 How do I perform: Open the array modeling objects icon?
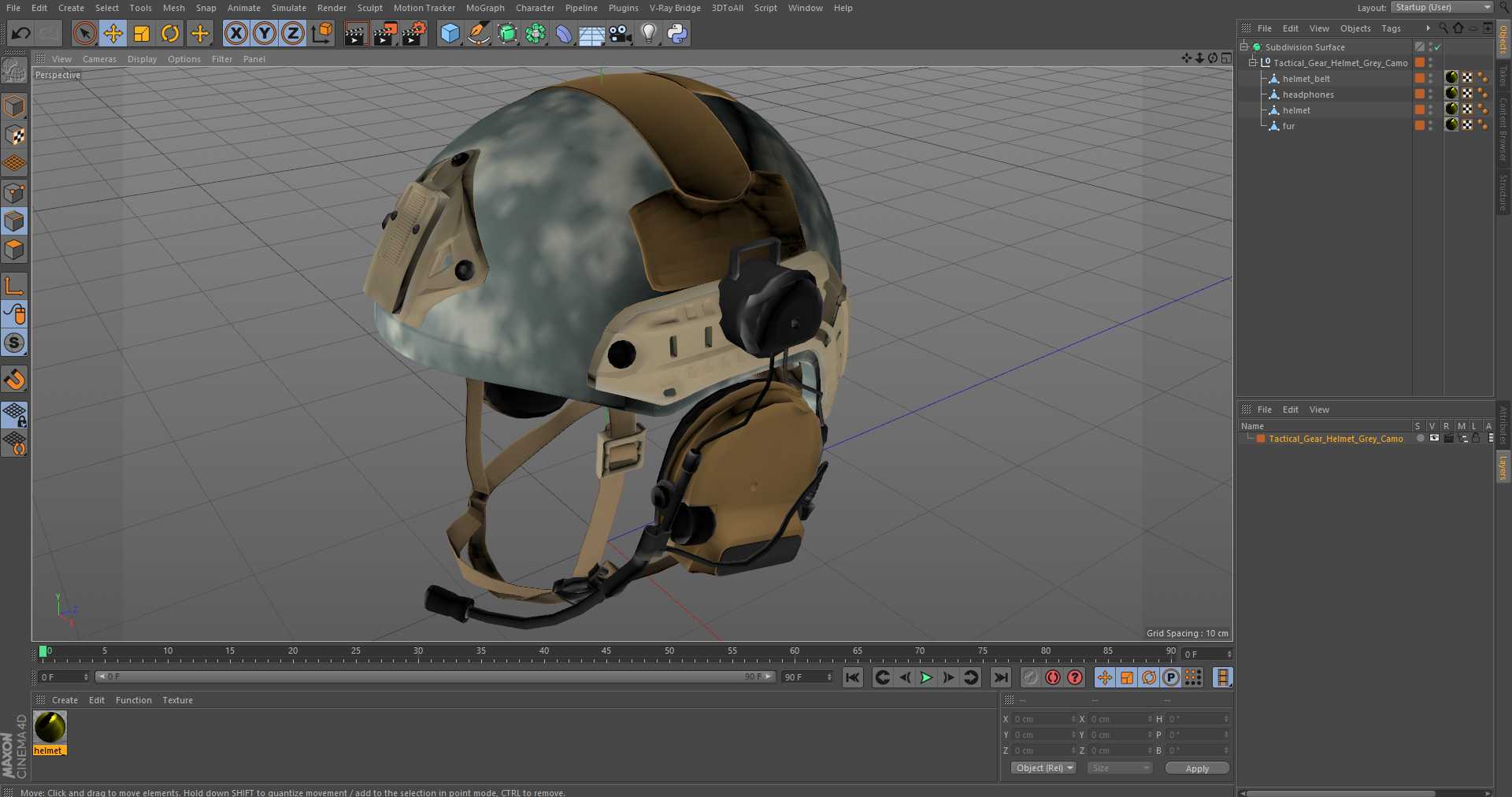coord(535,33)
